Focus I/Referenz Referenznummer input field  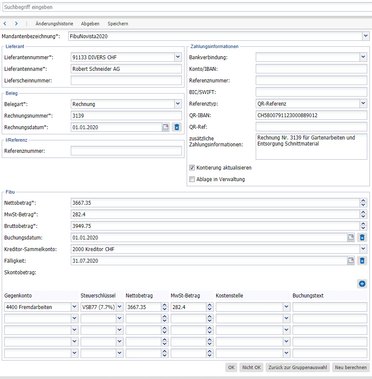click(x=126, y=151)
